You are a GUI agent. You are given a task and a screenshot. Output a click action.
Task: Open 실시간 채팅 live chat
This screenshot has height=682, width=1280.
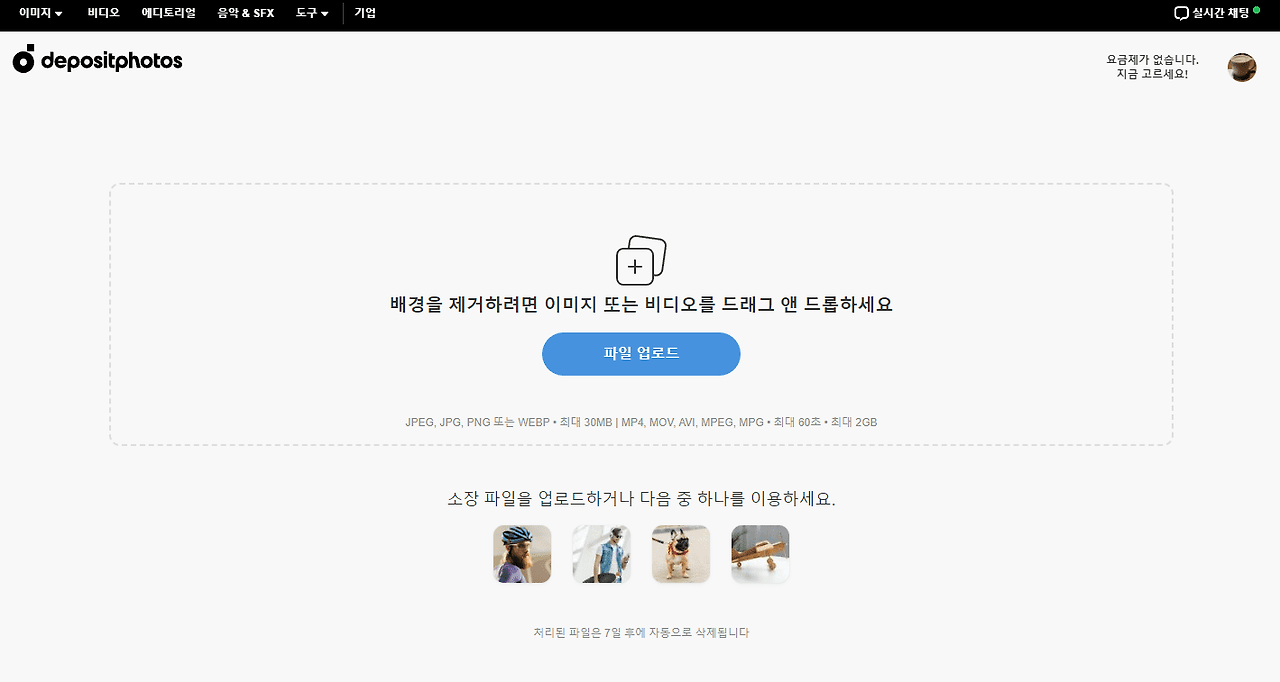(x=1216, y=14)
